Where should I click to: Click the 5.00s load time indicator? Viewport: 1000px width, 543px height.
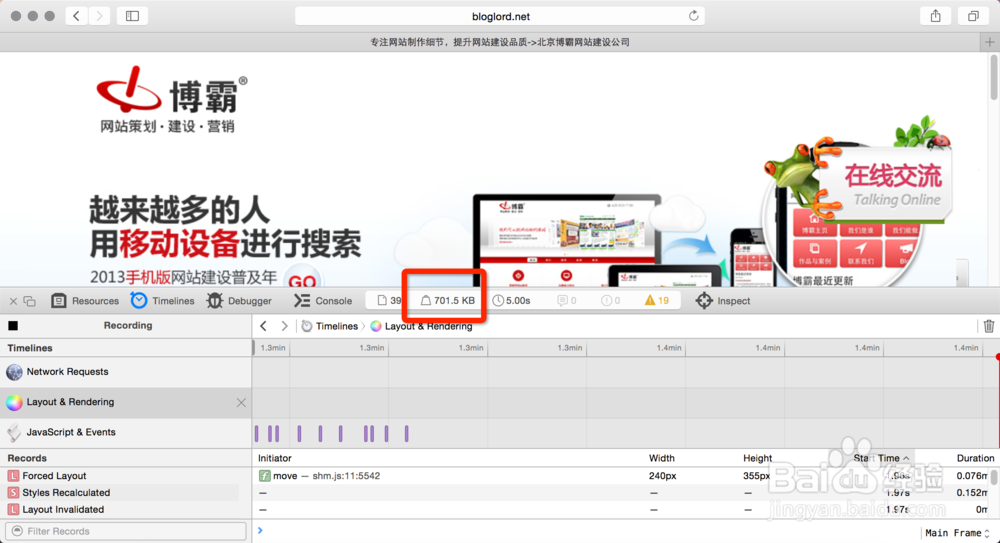pos(511,301)
